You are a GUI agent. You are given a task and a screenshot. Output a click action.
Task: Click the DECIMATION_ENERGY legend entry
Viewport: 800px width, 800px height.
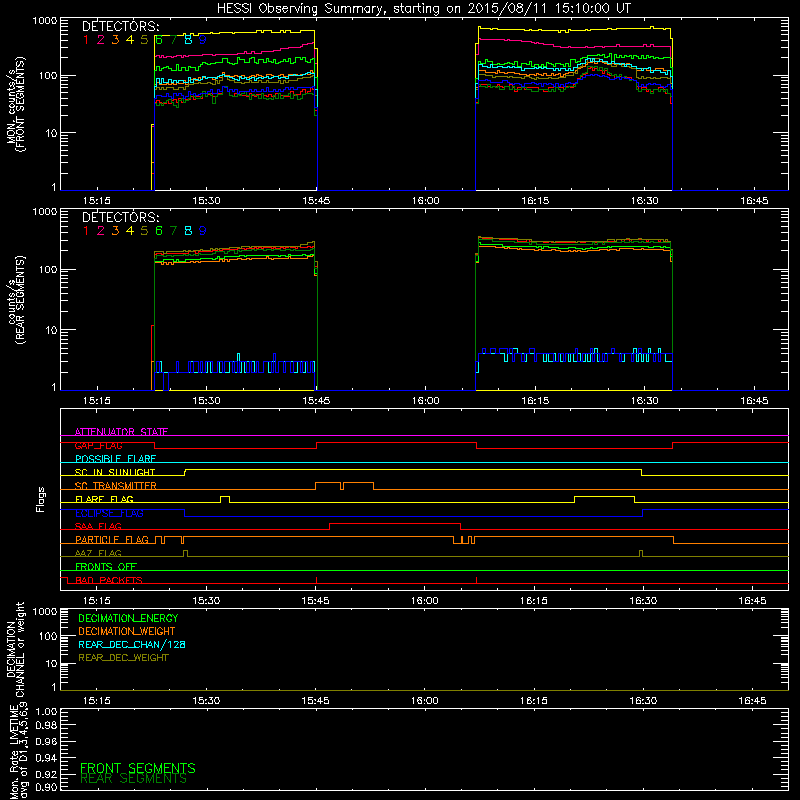(128, 618)
